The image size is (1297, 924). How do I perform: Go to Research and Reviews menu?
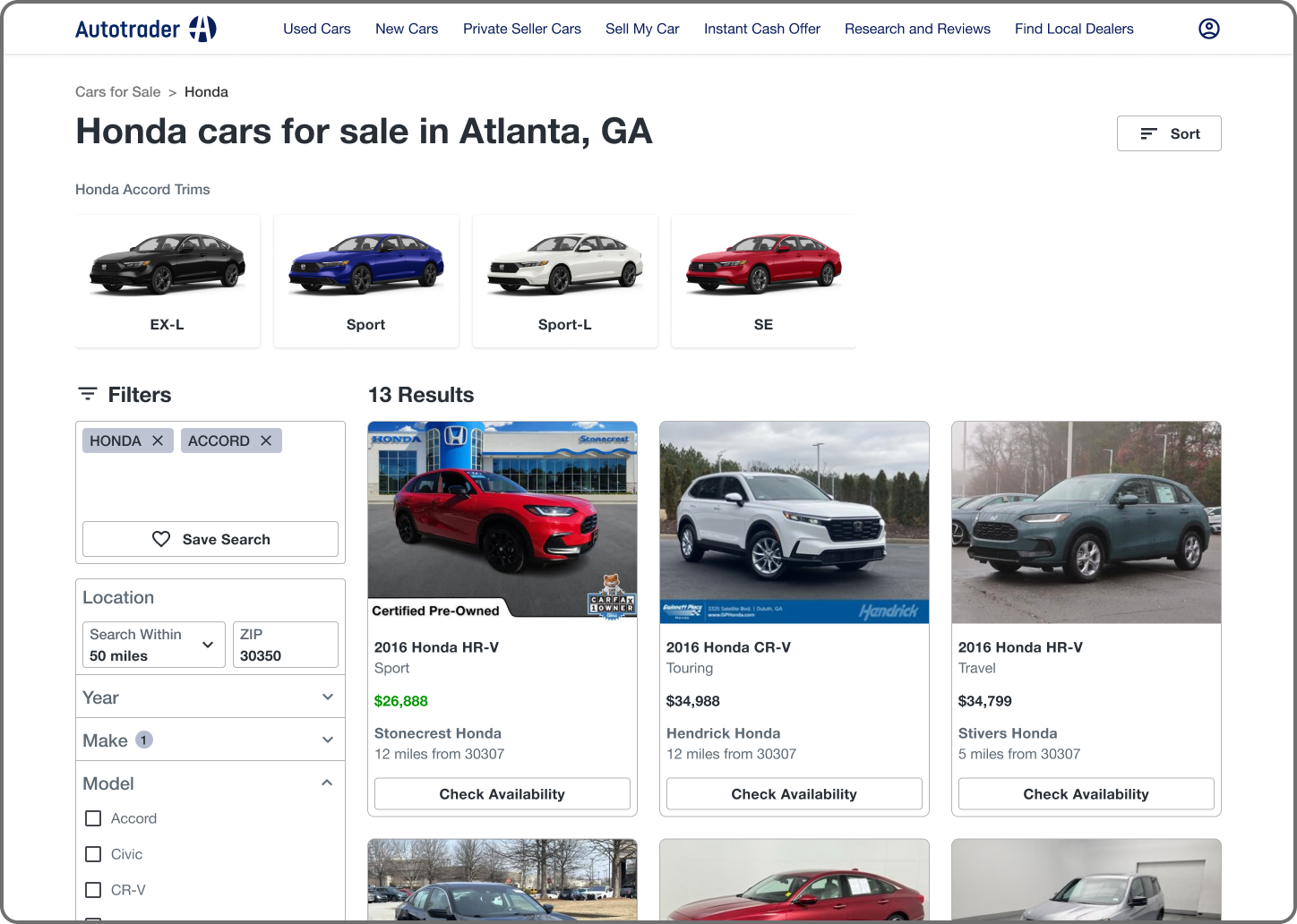[917, 29]
